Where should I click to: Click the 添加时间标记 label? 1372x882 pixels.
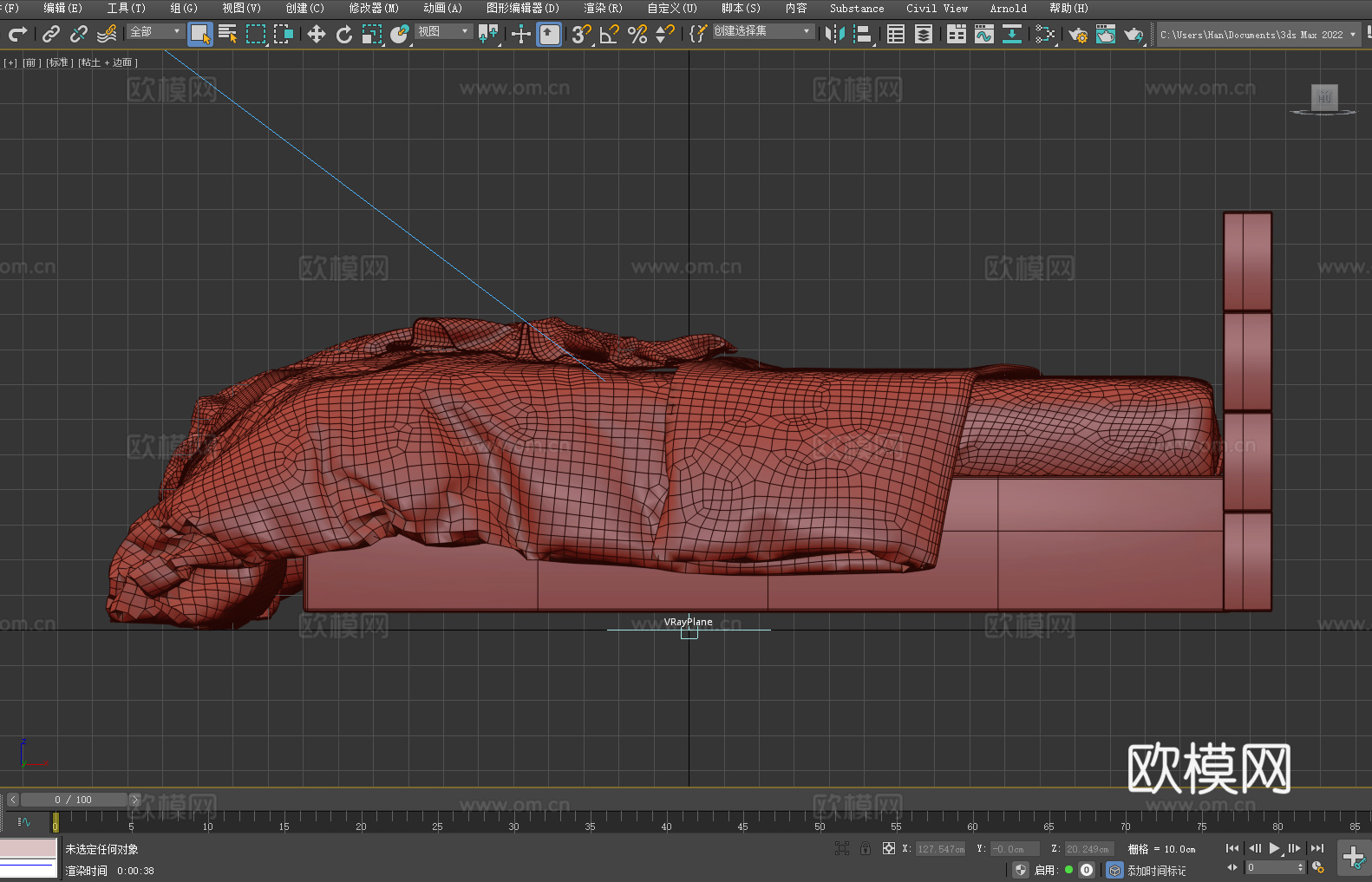click(1156, 870)
